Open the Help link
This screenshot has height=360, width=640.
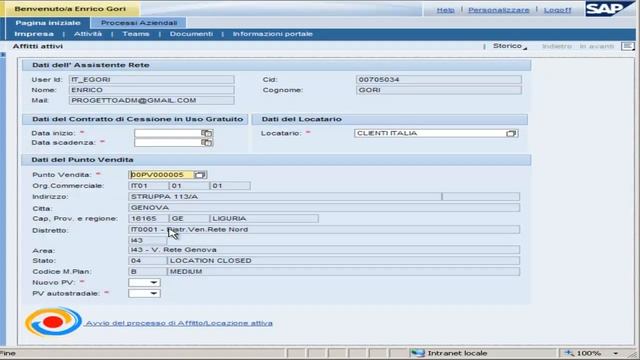(445, 10)
